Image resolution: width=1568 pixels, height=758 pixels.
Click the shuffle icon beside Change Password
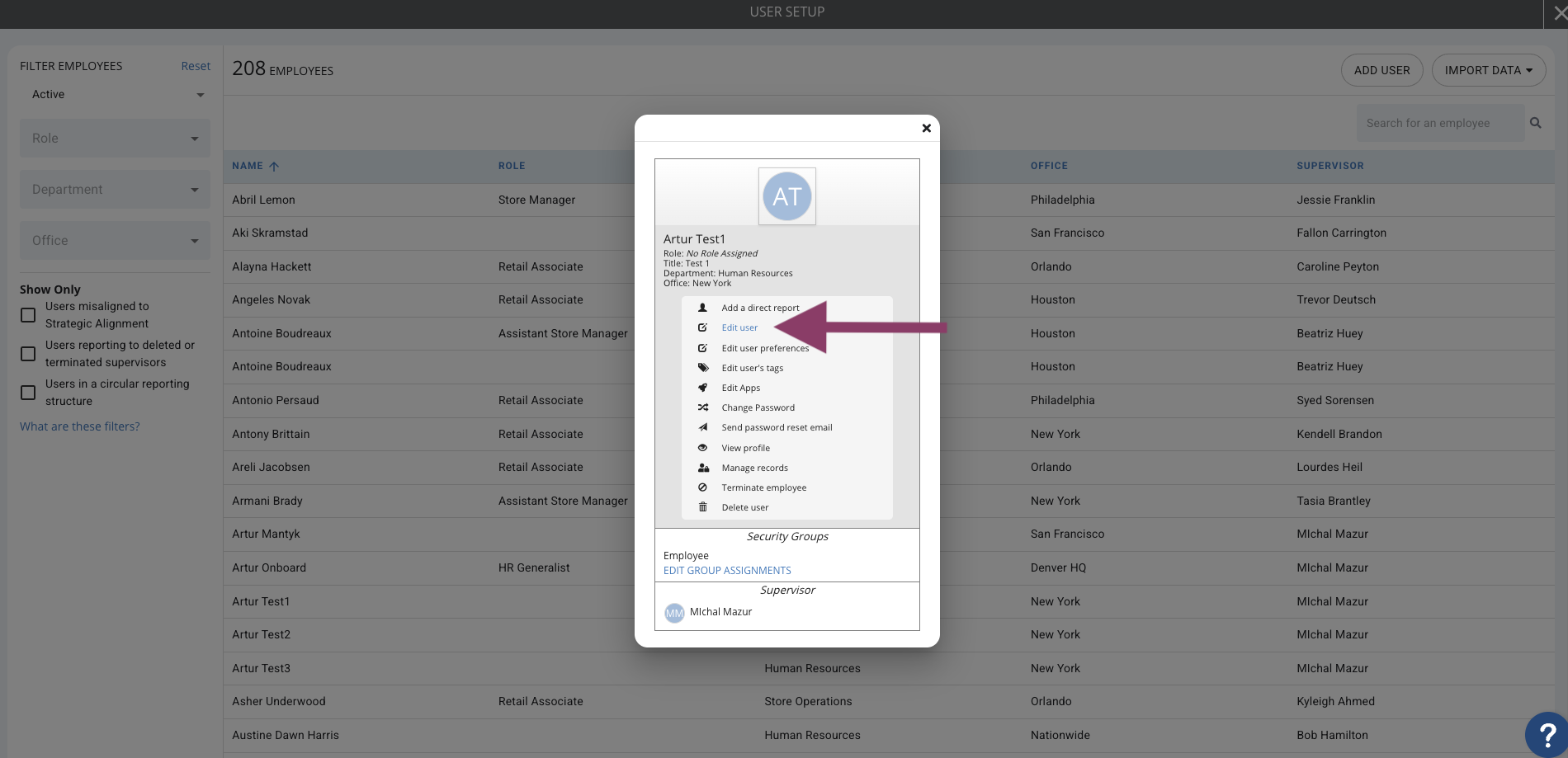(x=703, y=407)
